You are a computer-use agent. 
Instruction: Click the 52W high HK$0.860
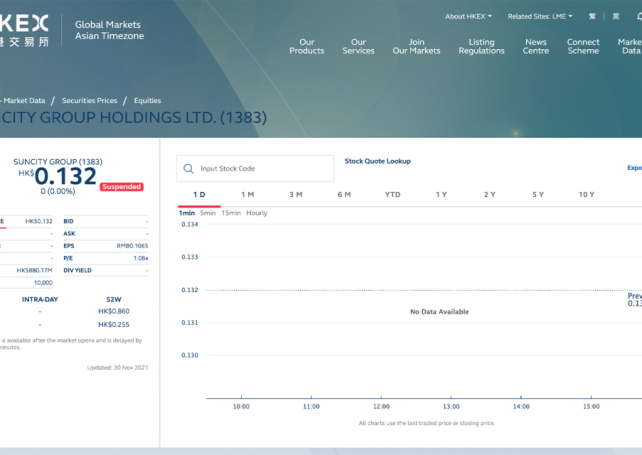click(114, 311)
